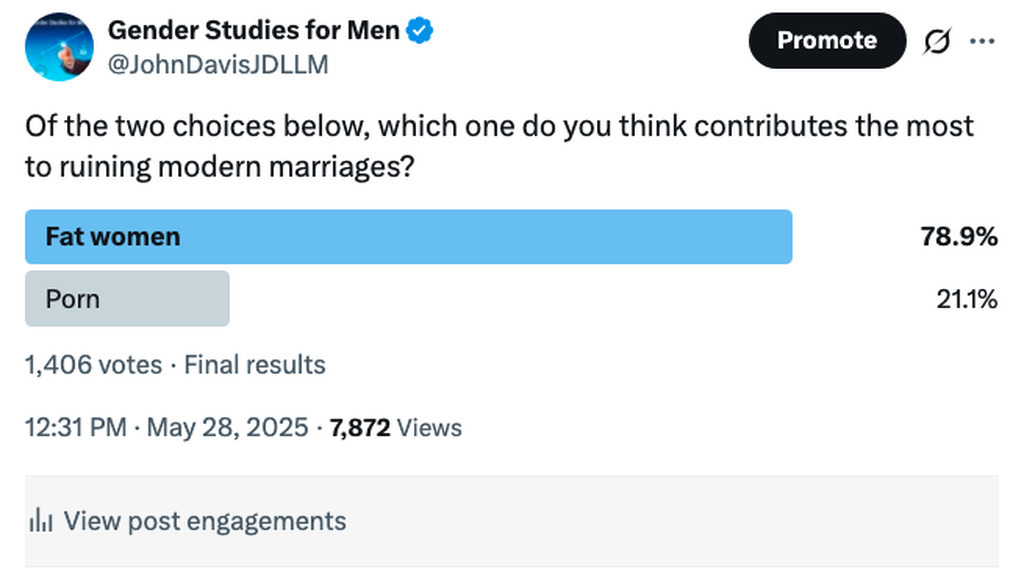1024x580 pixels.
Task: Select the blue "Fat women" poll bar
Action: 408,237
